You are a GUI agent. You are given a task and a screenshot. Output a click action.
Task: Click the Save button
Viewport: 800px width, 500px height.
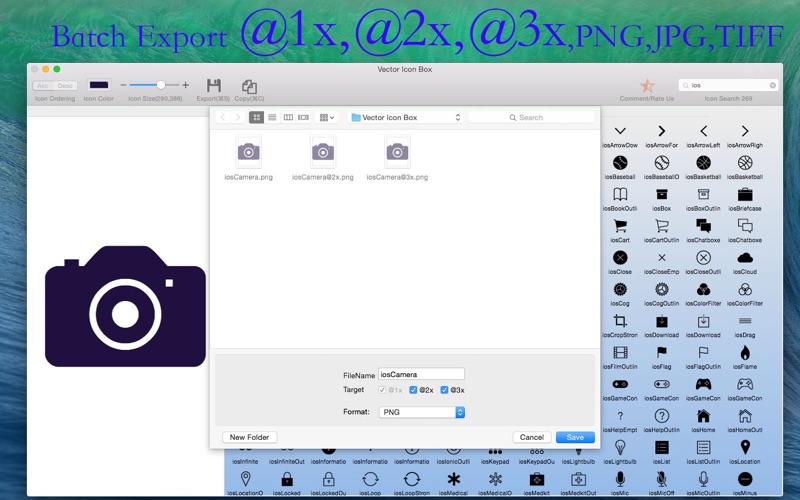pos(575,437)
